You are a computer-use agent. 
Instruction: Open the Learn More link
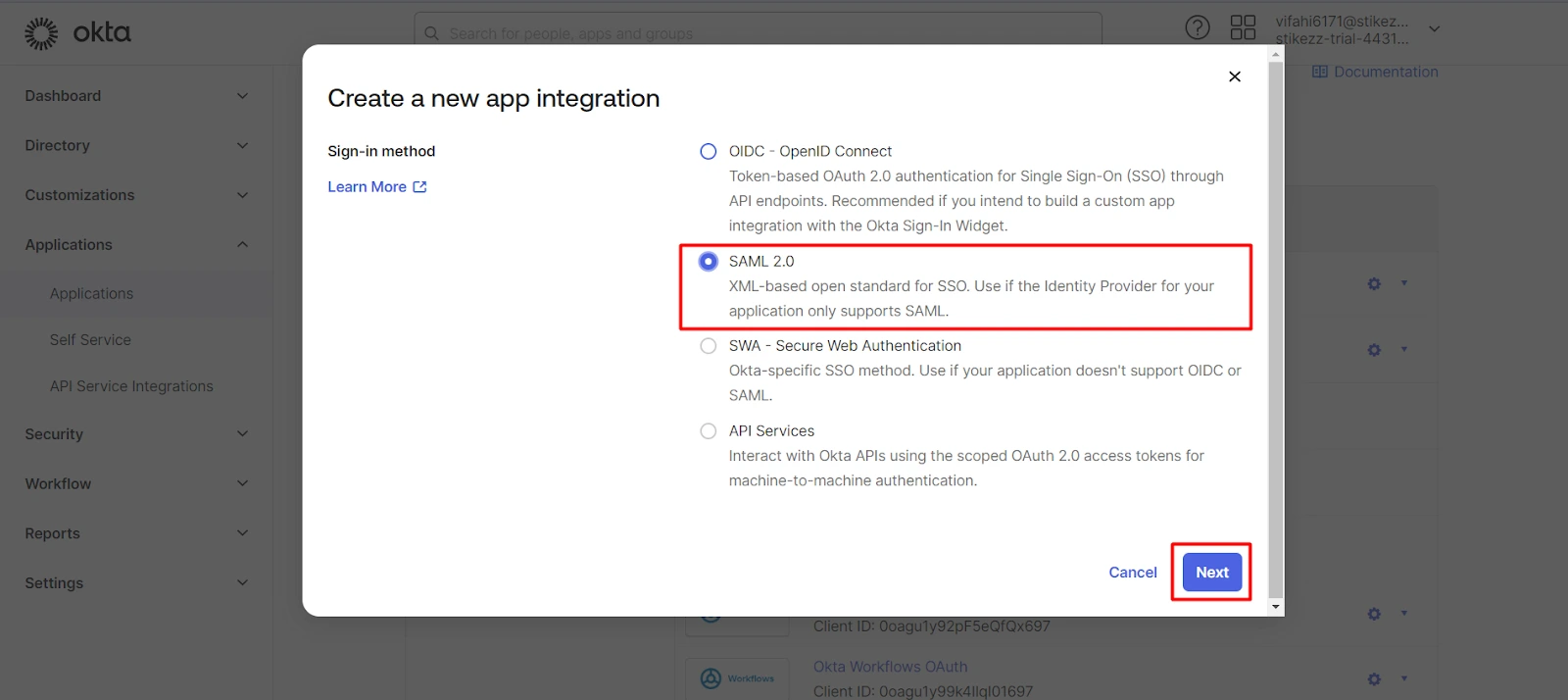pos(377,186)
